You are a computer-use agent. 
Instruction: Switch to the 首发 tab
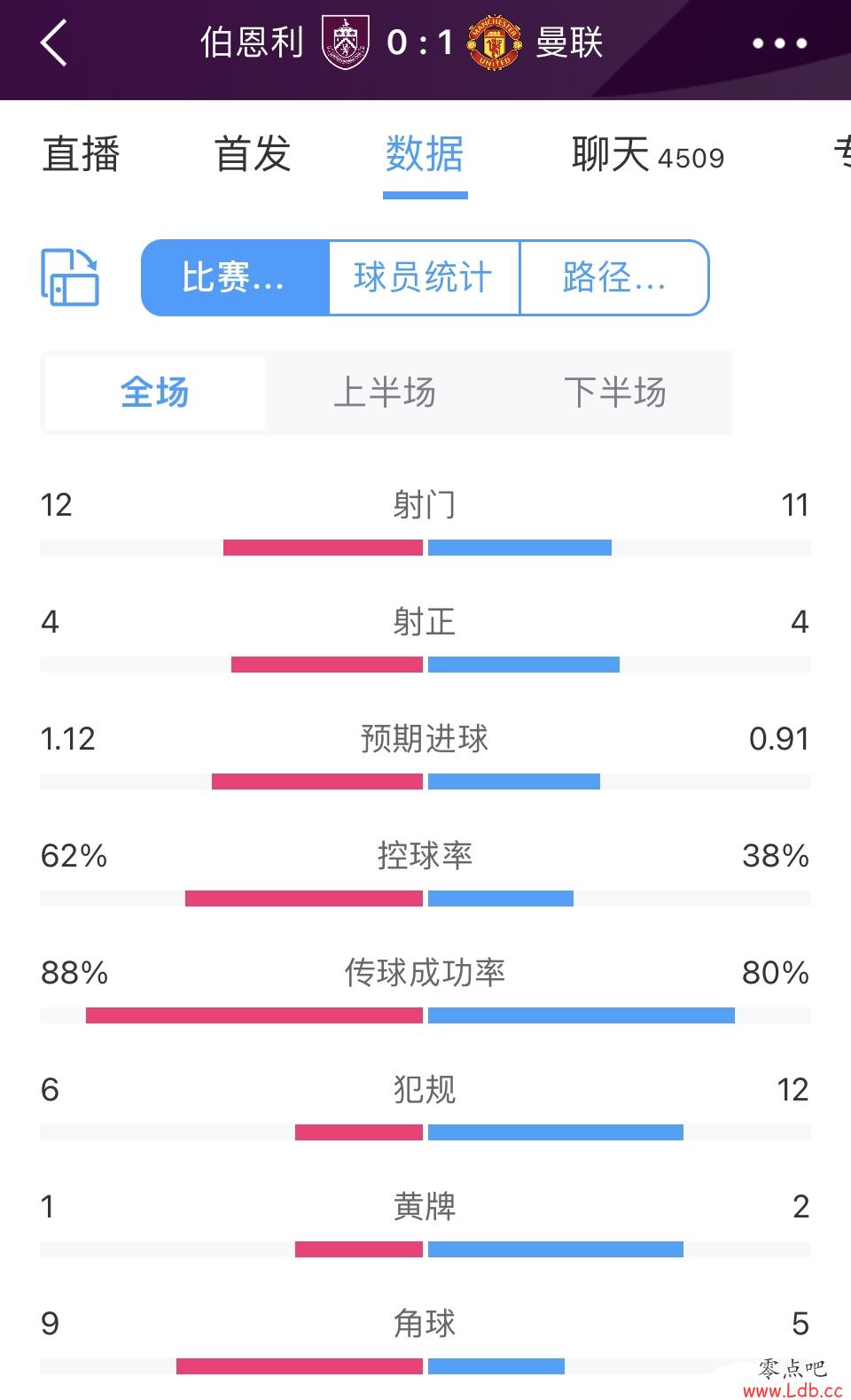pos(253,154)
